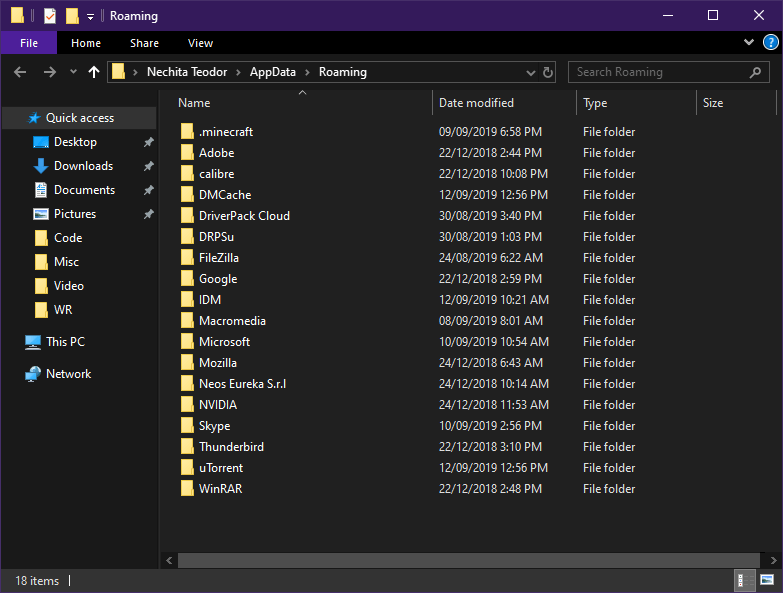
Task: Select the NVIDIA folder icon
Action: click(x=187, y=404)
